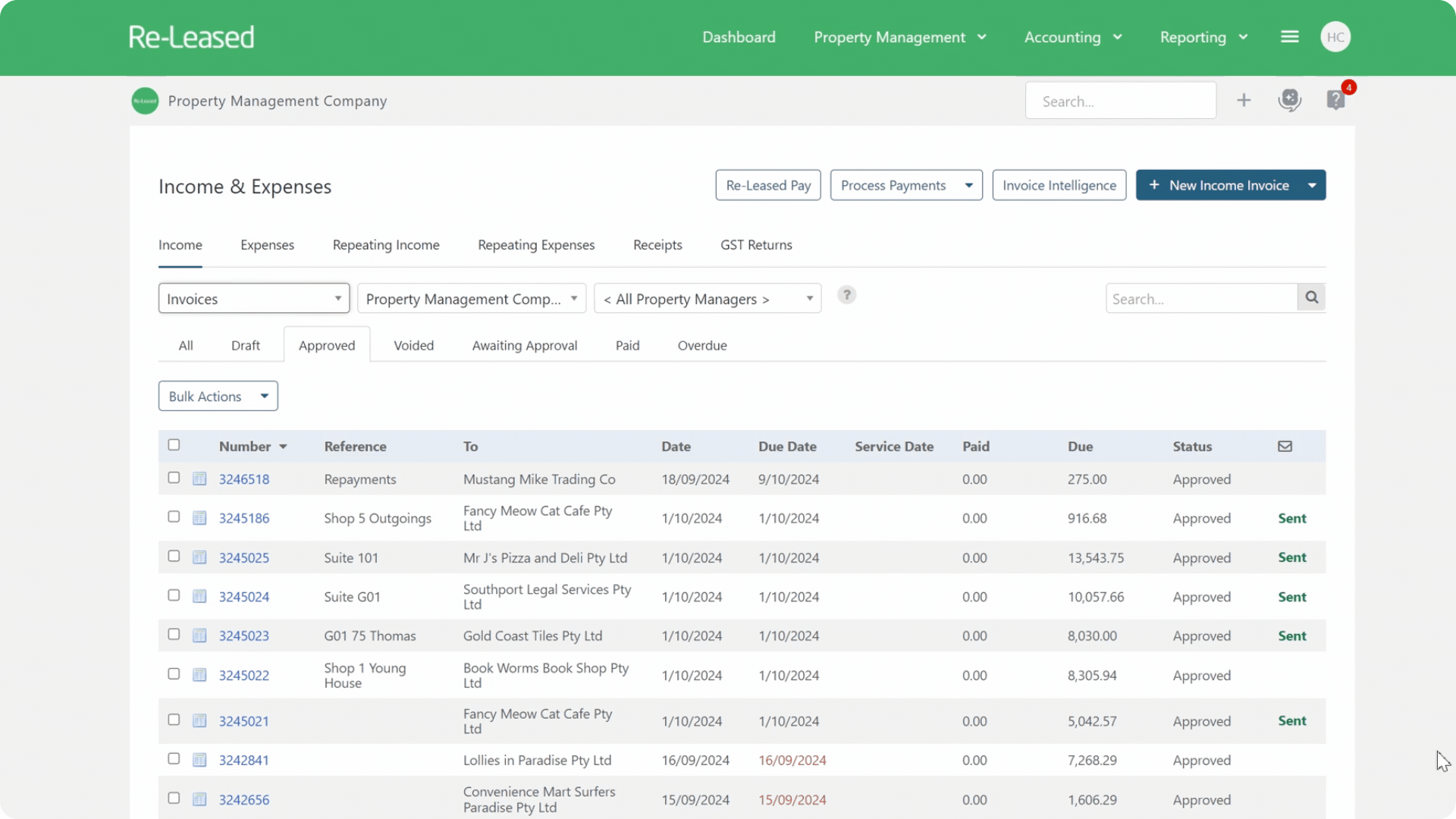Switch to the GST Returns tab
This screenshot has width=1456, height=819.
pyautogui.click(x=756, y=245)
